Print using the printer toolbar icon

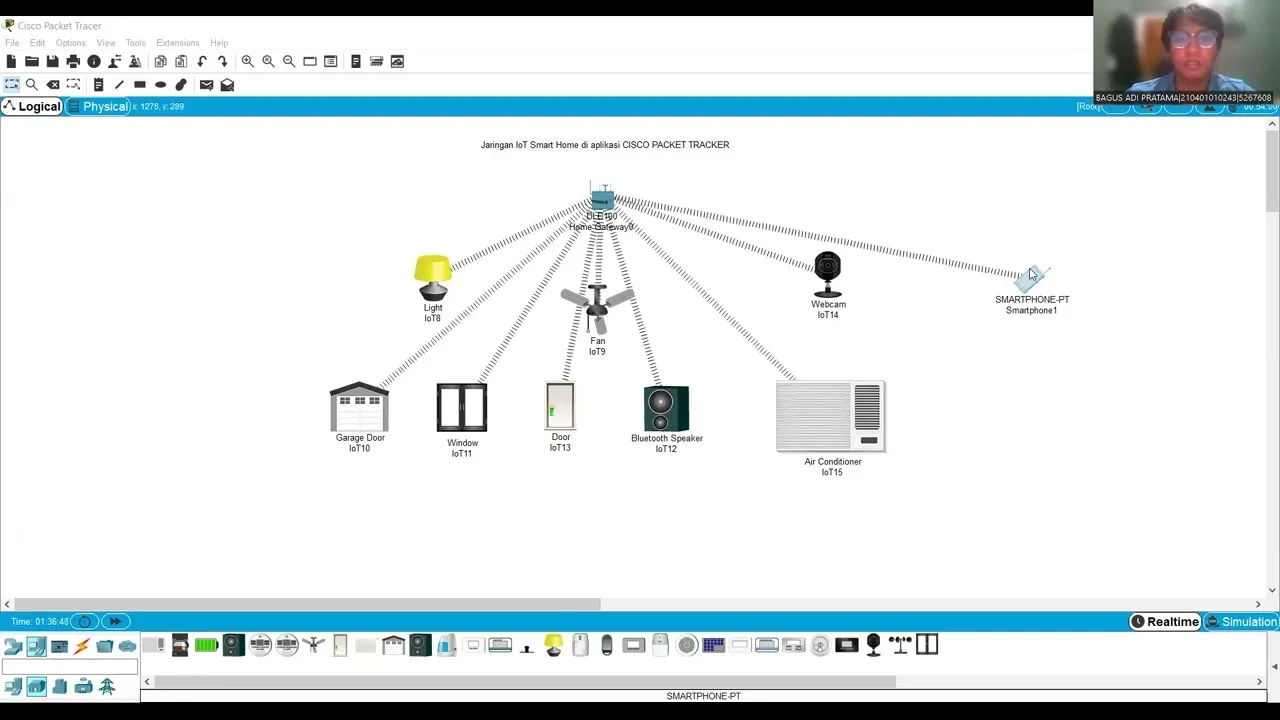point(73,62)
